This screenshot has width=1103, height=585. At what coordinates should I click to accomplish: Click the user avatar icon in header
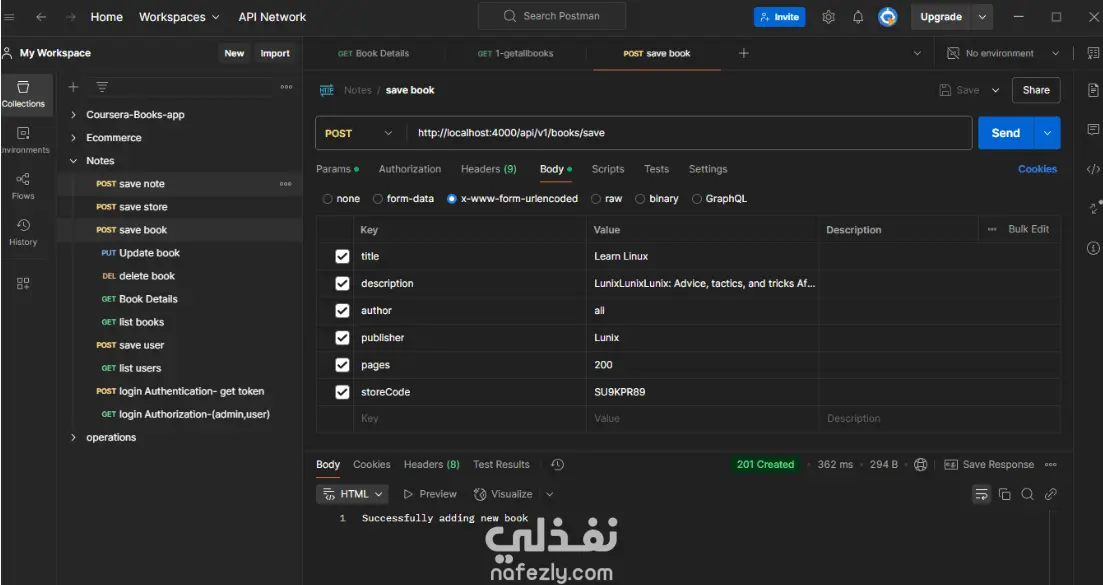(888, 17)
